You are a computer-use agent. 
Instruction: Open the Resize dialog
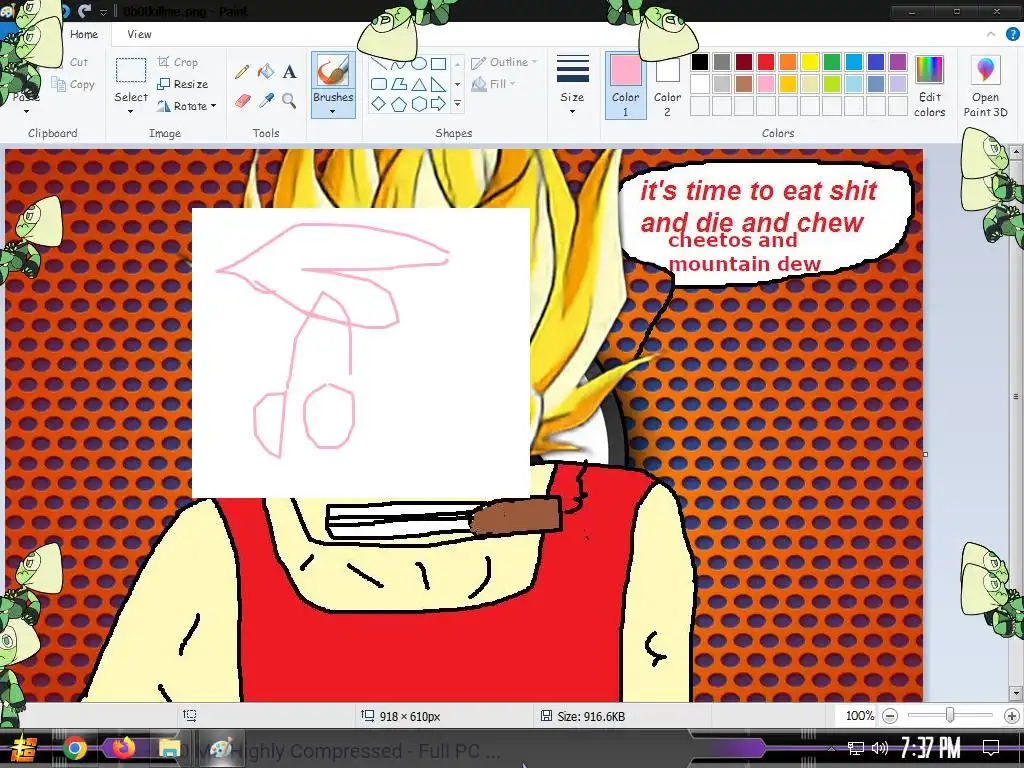[x=183, y=84]
